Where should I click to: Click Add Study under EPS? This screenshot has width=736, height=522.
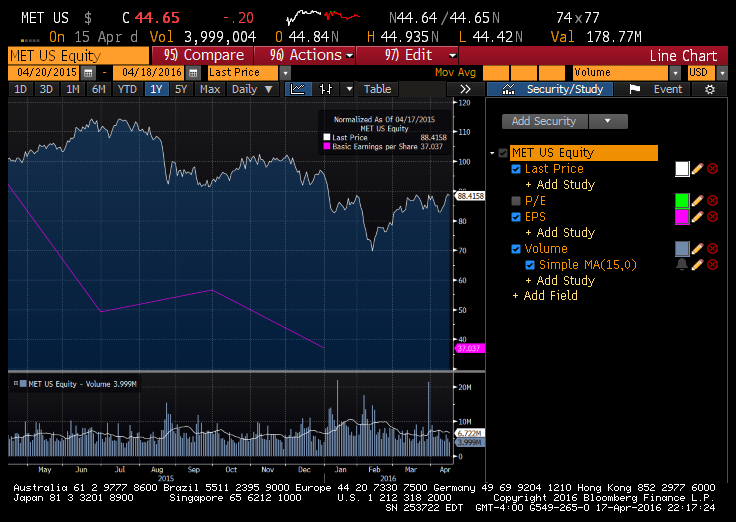[560, 233]
